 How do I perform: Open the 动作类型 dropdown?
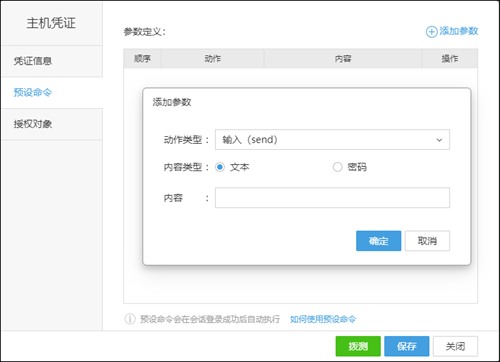(332, 140)
